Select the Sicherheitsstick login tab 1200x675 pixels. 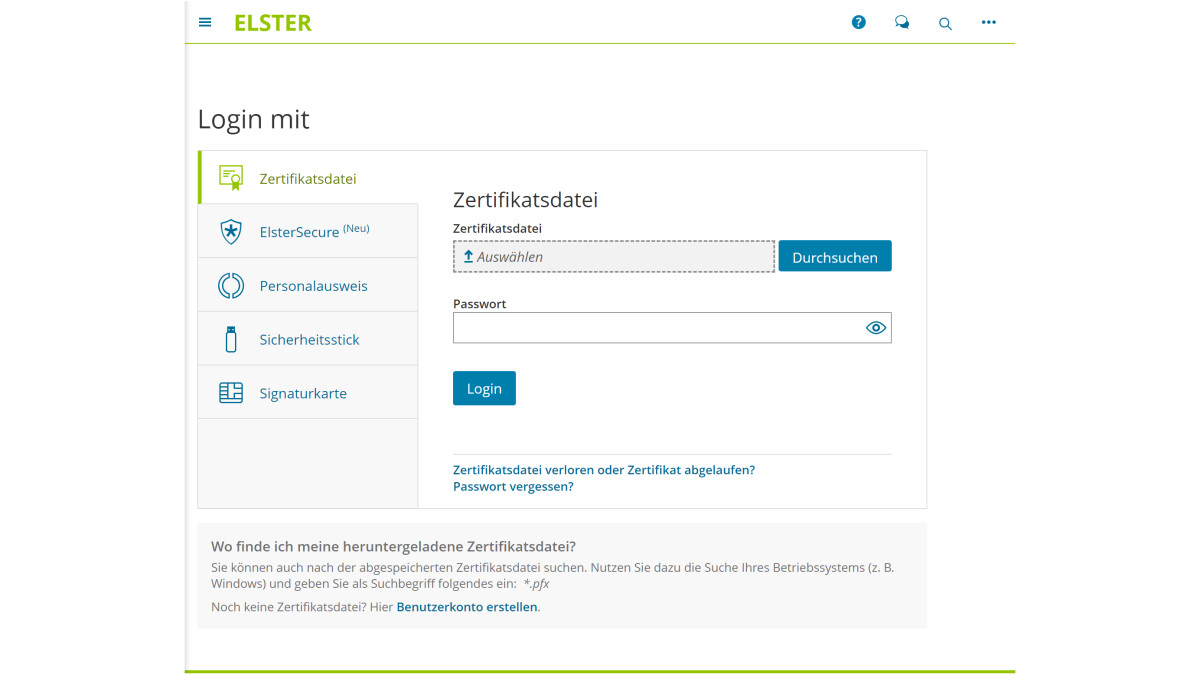pyautogui.click(x=308, y=339)
